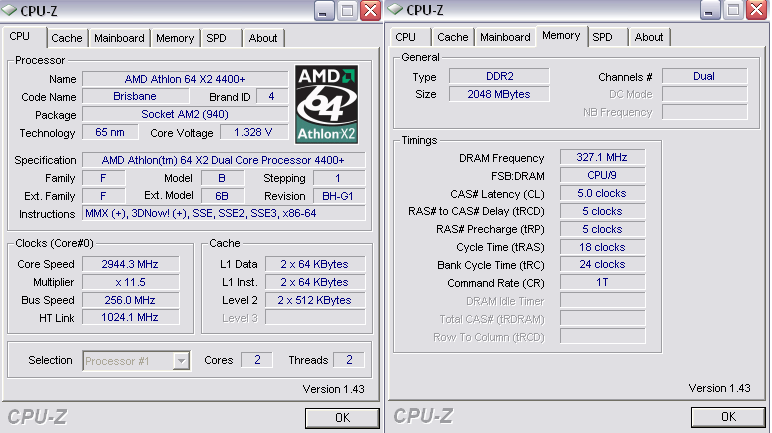Click the Bank Cycle Time value 24 clocks
Image resolution: width=772 pixels, height=433 pixels.
click(602, 265)
